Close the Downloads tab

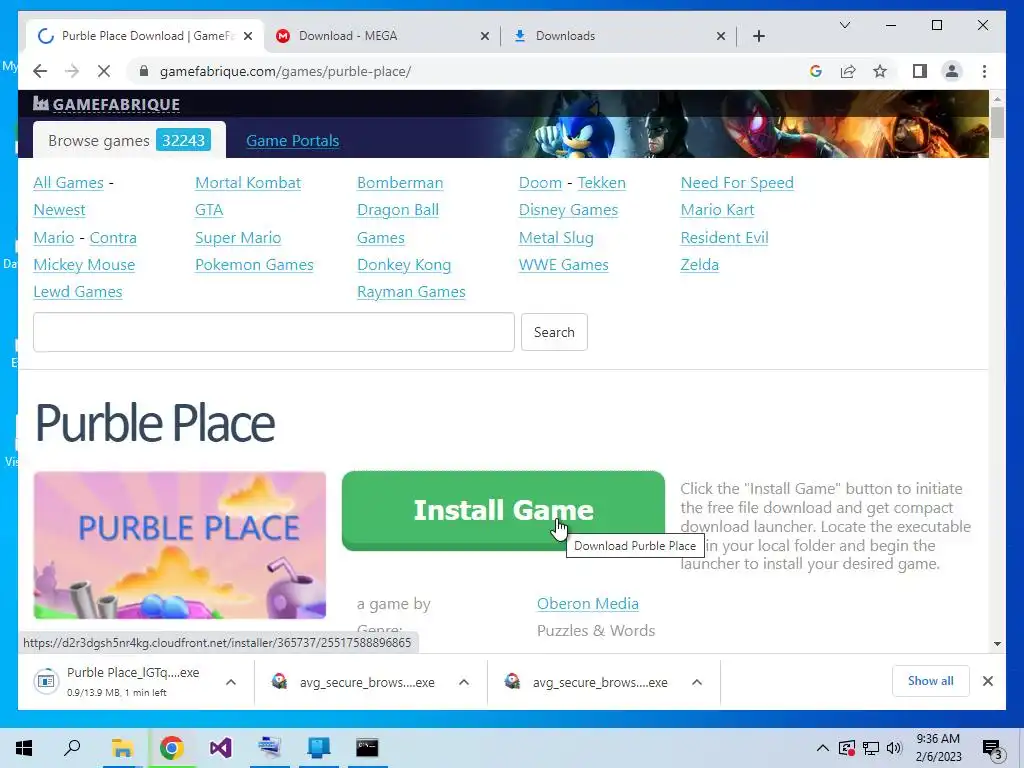721,36
